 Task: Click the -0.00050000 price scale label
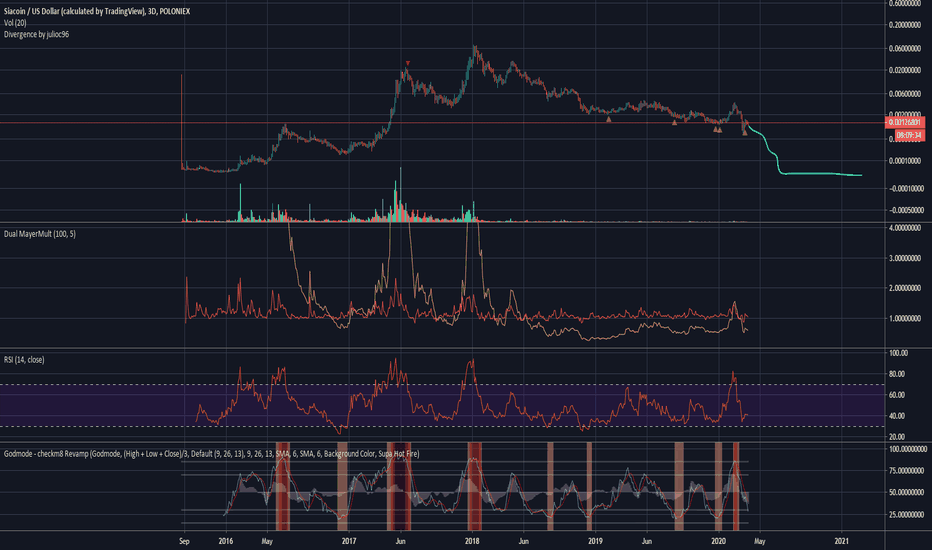[905, 210]
